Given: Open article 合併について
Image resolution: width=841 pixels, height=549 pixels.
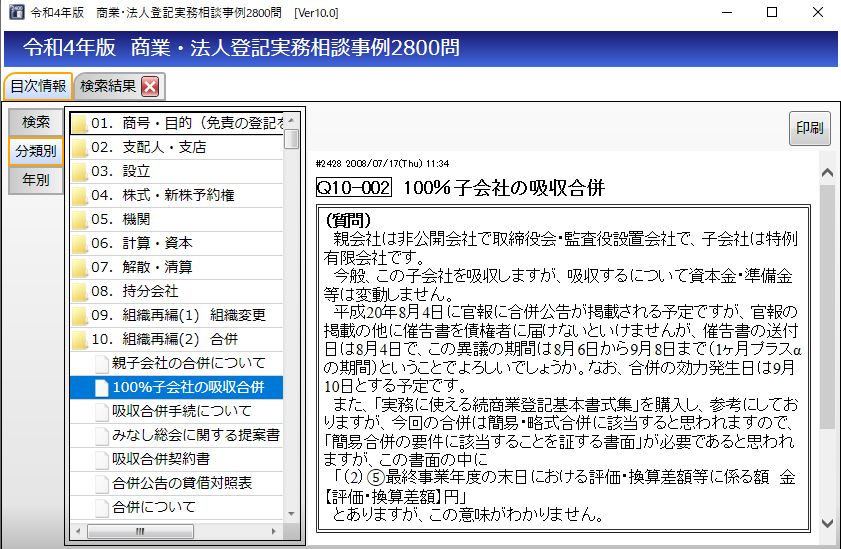Looking at the screenshot, I should (153, 507).
